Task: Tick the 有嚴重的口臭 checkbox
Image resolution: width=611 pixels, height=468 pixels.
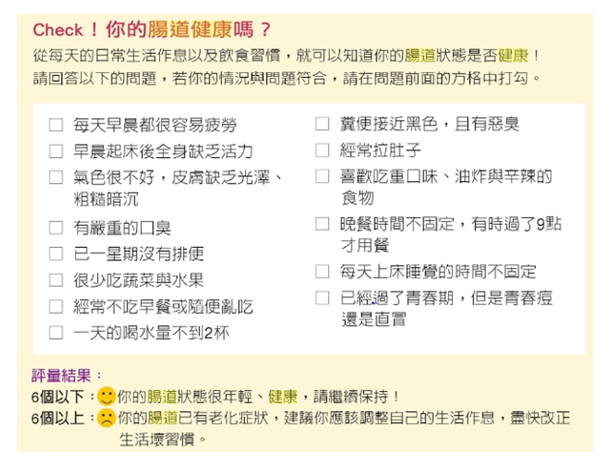Action: pos(56,228)
